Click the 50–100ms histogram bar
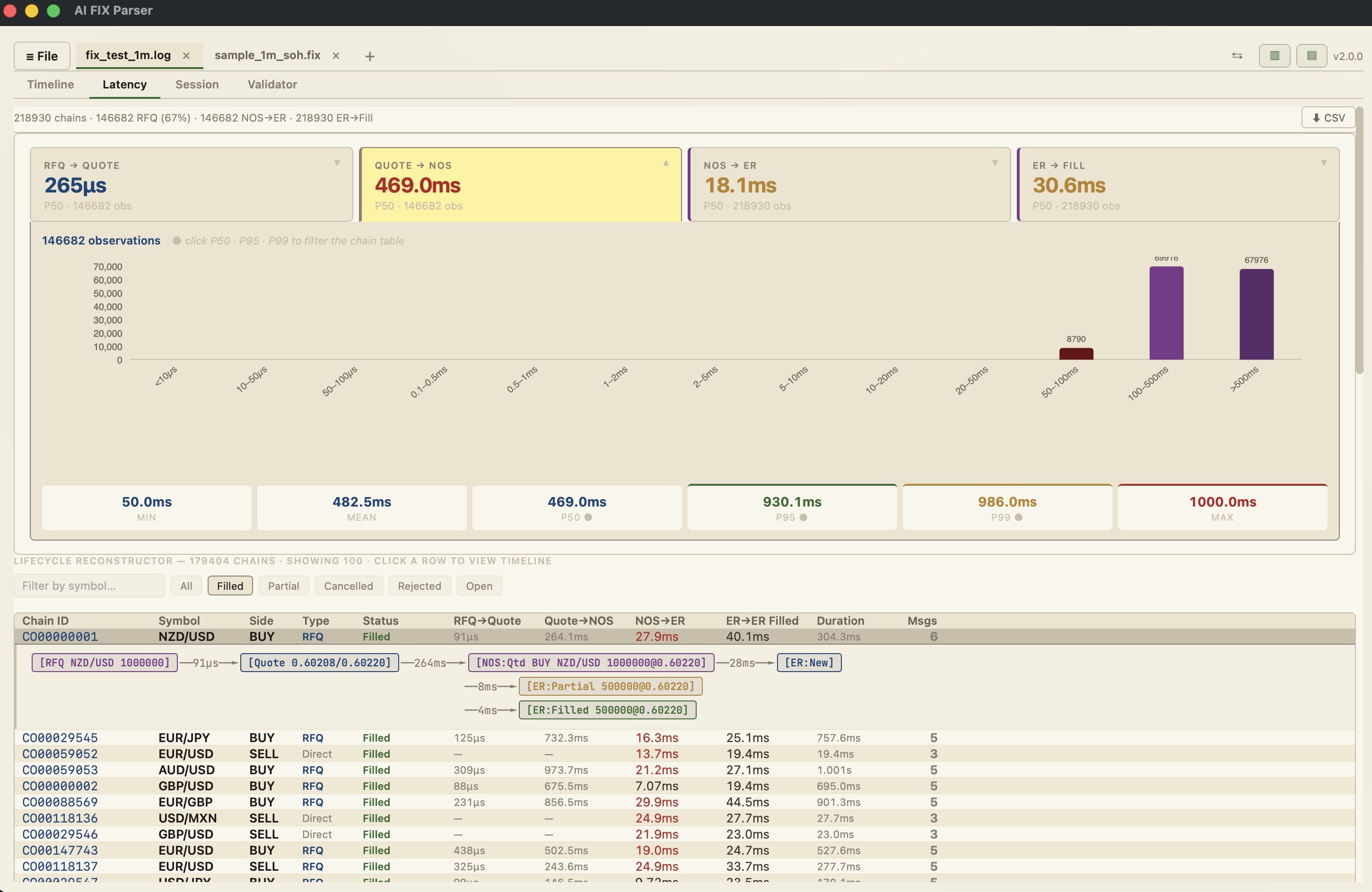Viewport: 1372px width, 892px height. click(x=1076, y=353)
